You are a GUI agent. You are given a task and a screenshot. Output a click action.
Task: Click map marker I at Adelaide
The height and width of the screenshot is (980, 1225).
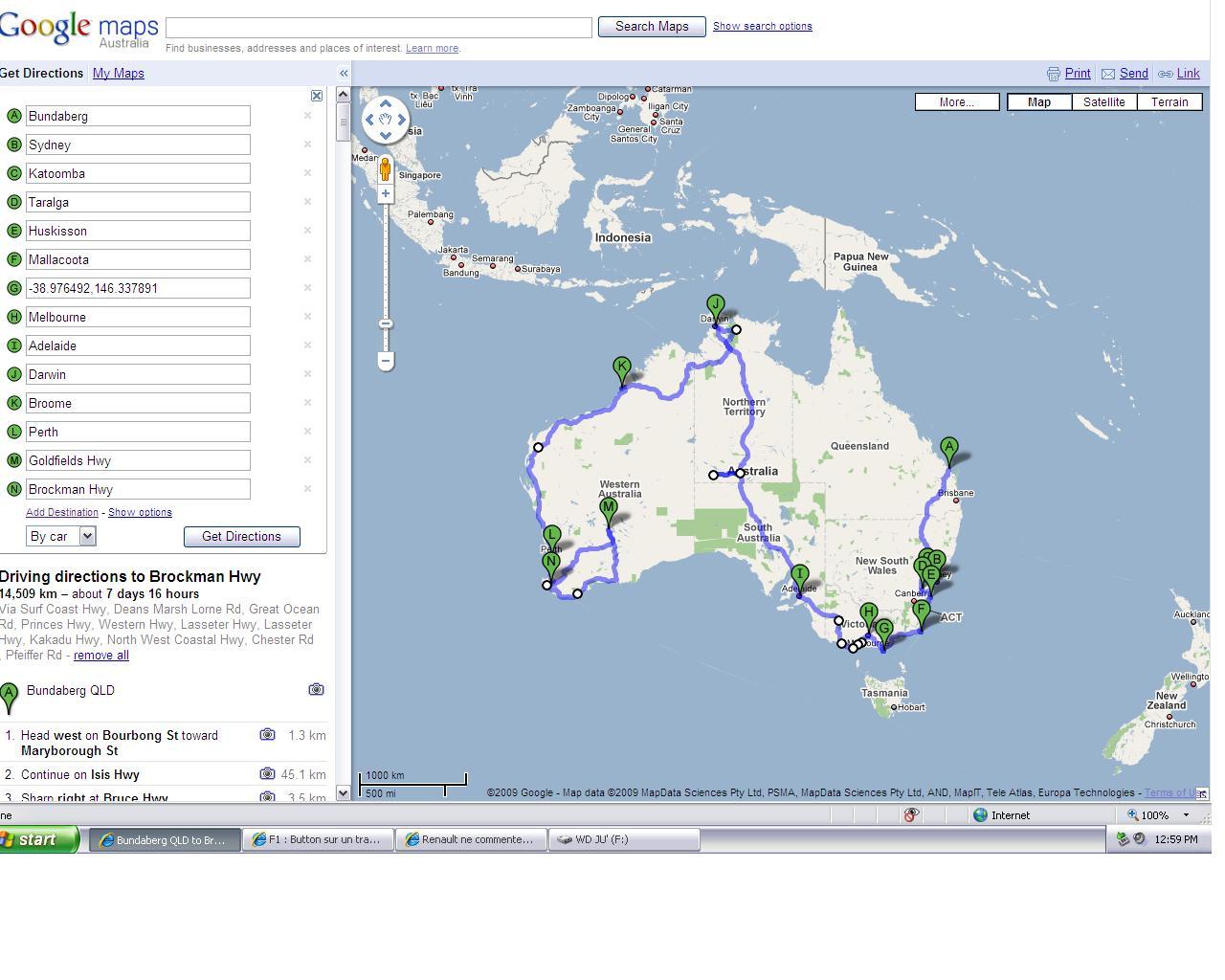799,579
